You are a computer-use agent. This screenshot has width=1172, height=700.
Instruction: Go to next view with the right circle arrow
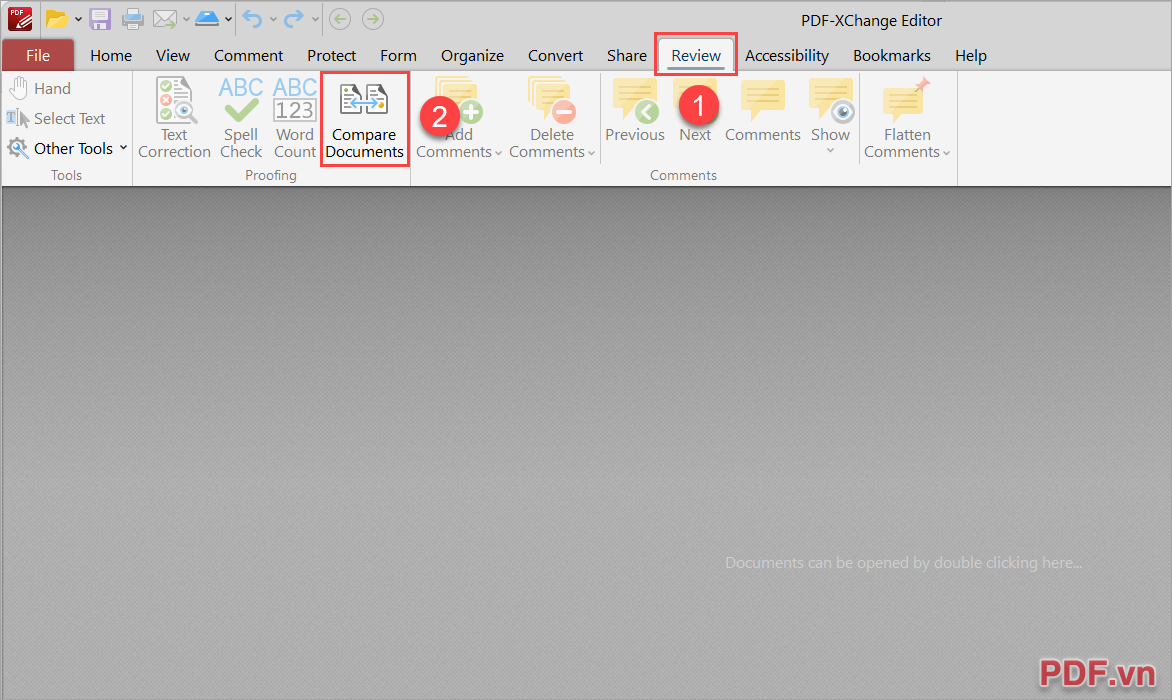point(373,19)
